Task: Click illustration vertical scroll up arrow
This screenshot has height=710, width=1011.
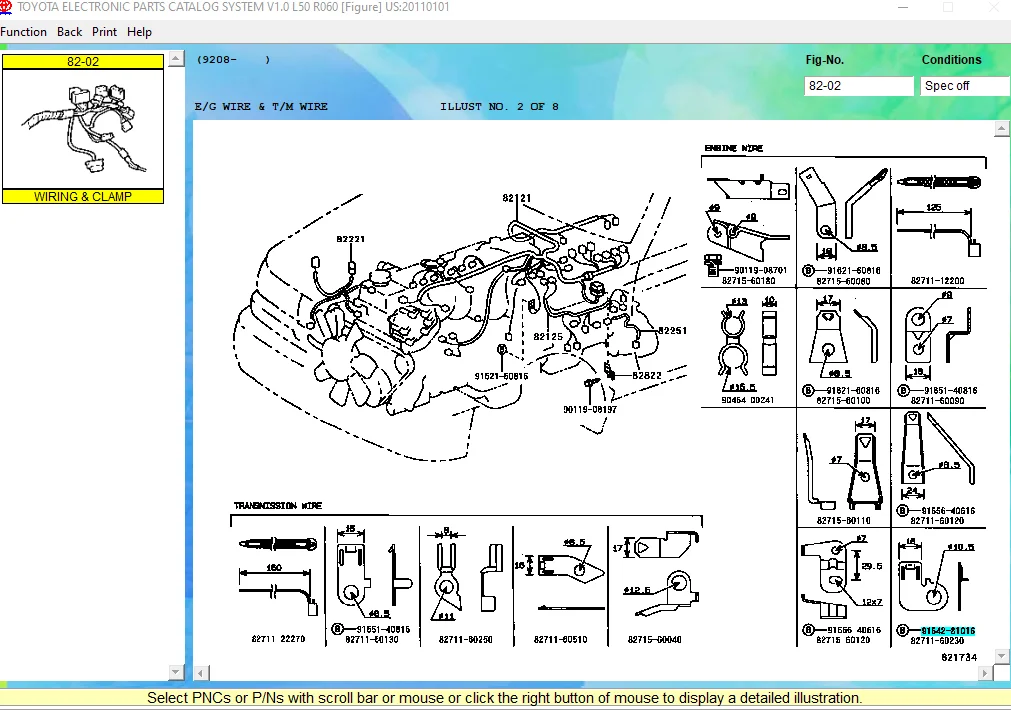Action: pyautogui.click(x=1001, y=129)
